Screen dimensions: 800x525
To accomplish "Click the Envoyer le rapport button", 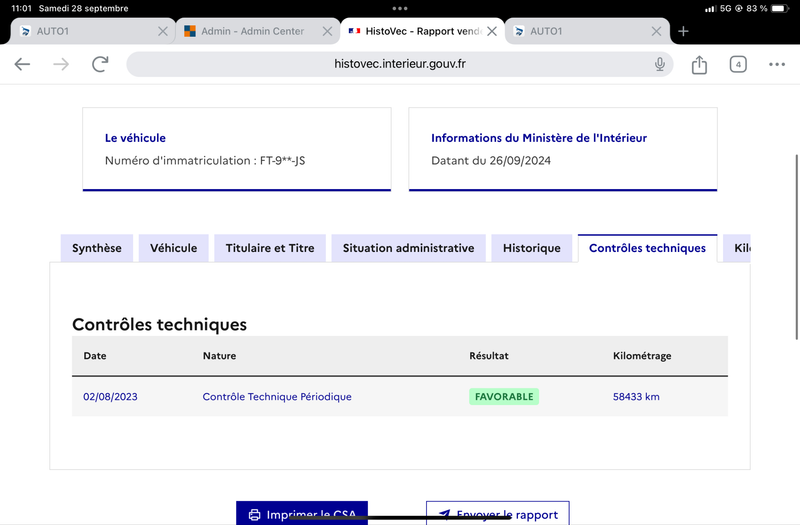I will 498,513.
